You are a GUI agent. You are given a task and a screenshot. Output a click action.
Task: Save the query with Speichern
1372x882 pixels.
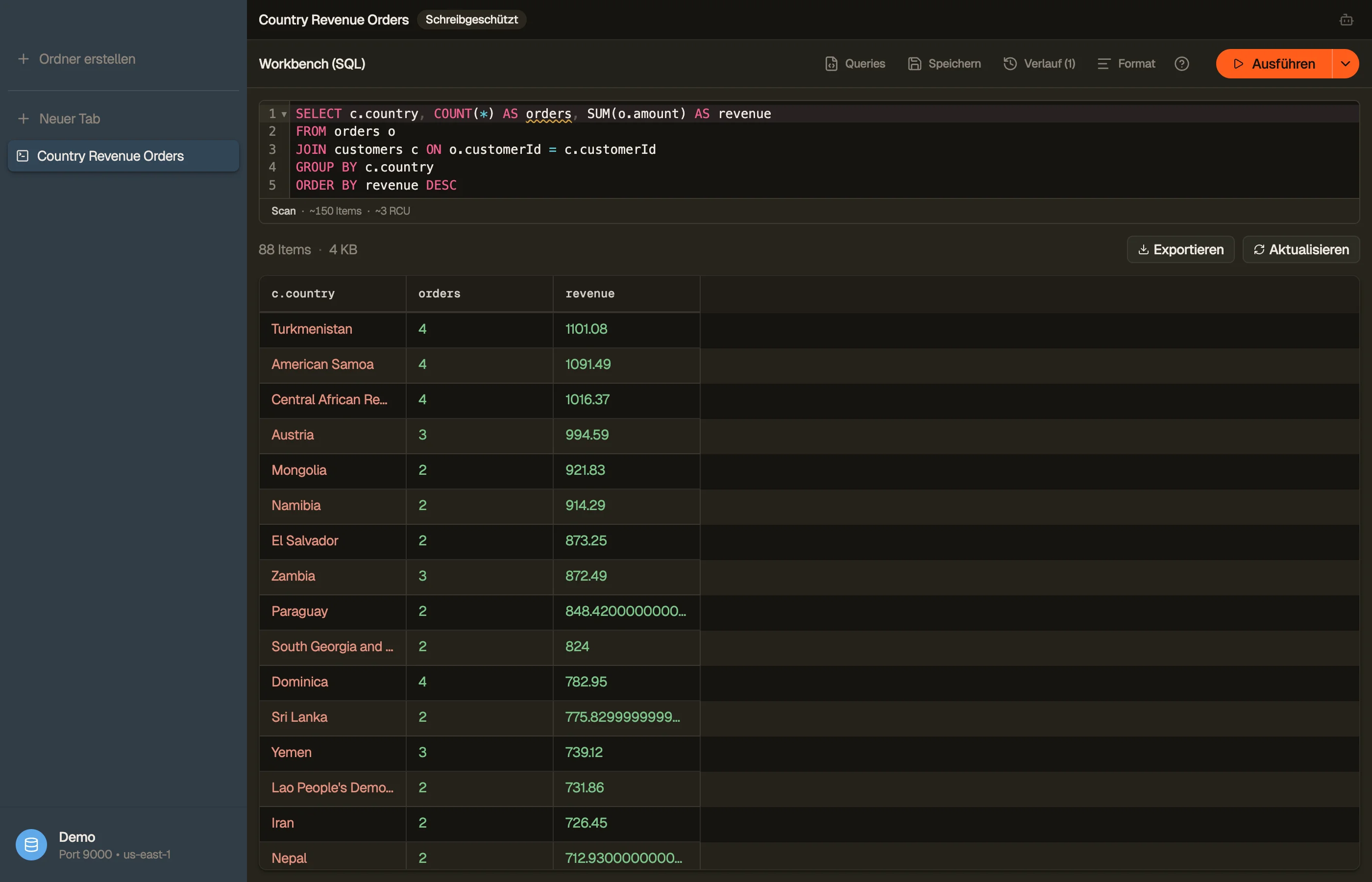(x=944, y=64)
